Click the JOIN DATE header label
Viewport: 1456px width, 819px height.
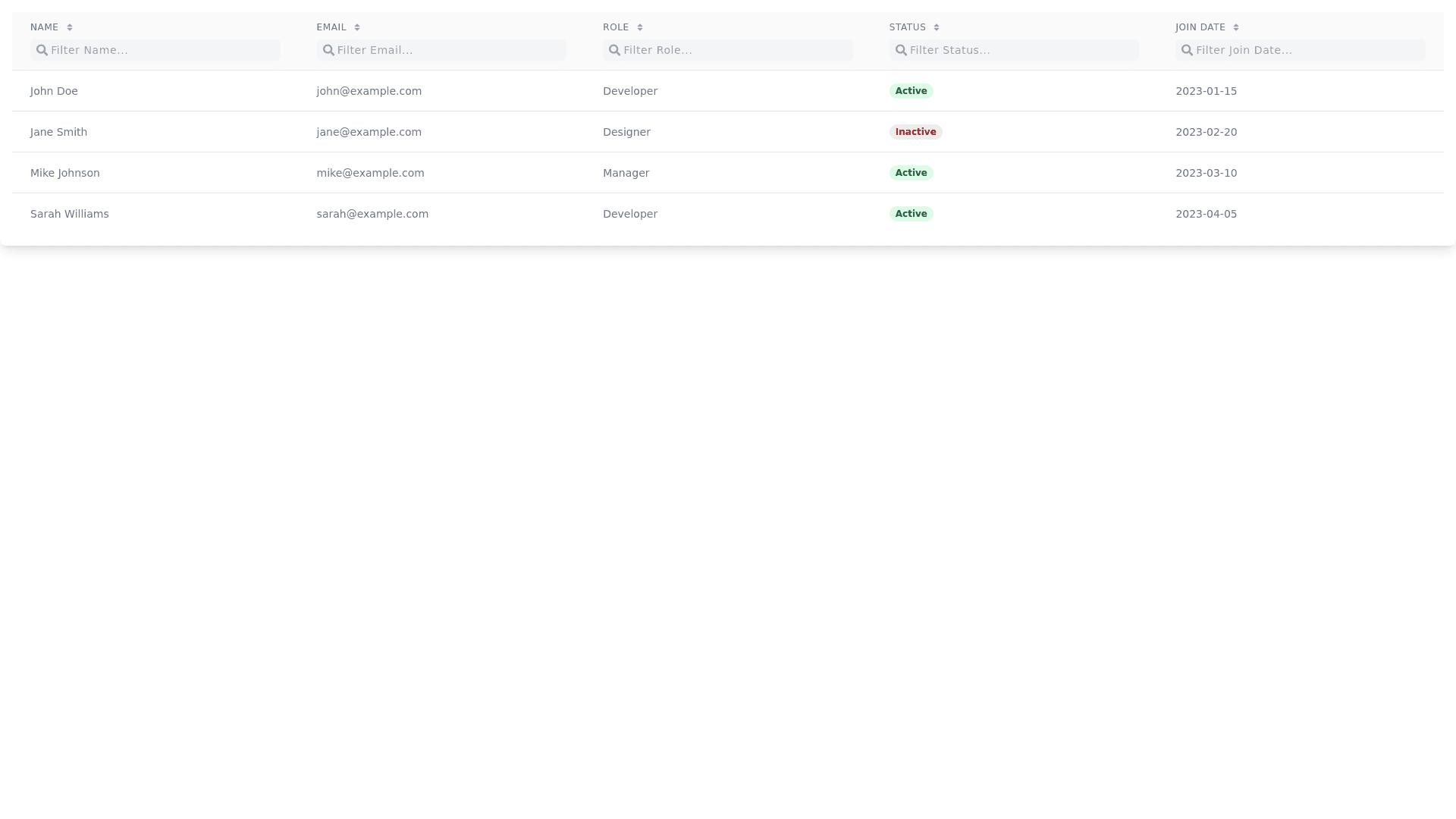(x=1200, y=27)
